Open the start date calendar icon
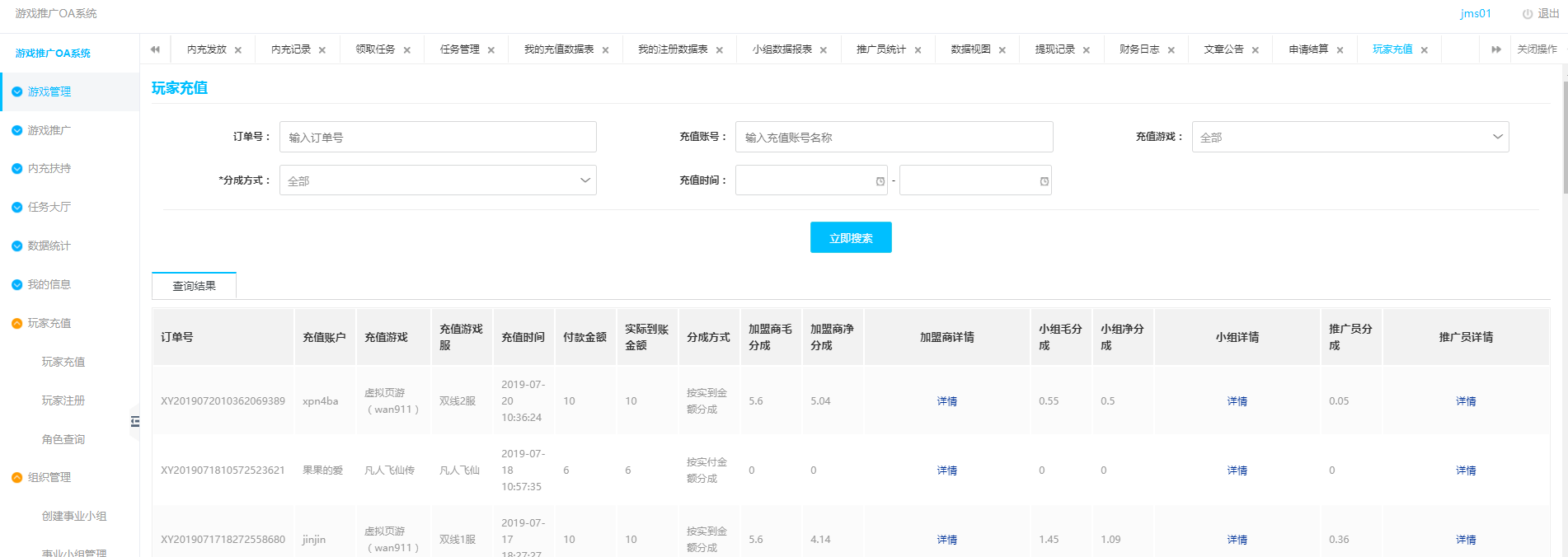1568x557 pixels. 880,181
